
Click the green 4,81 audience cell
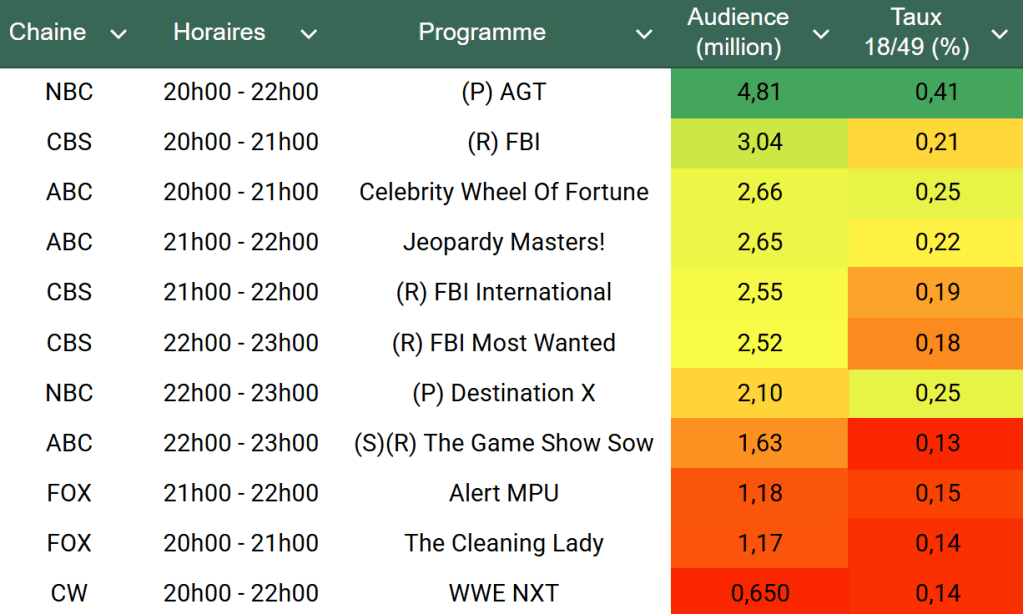(x=759, y=92)
